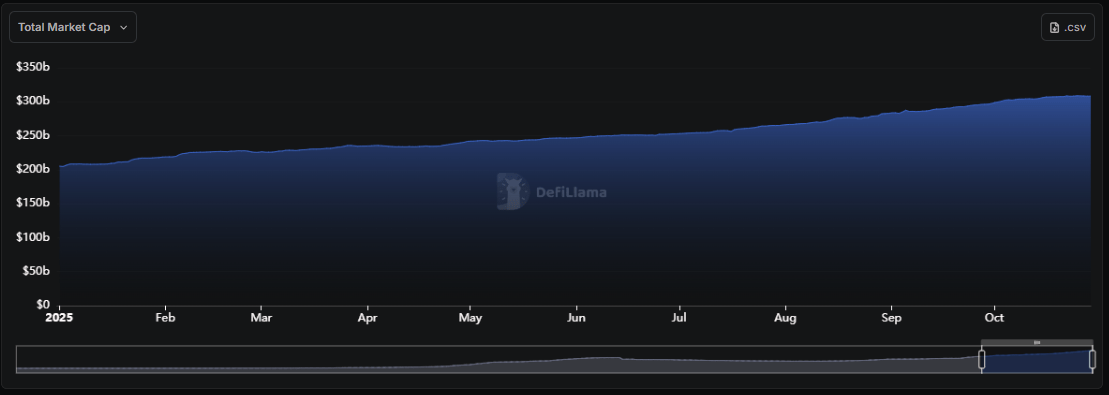1109x395 pixels.
Task: Click the Aug x-axis label
Action: [x=785, y=318]
